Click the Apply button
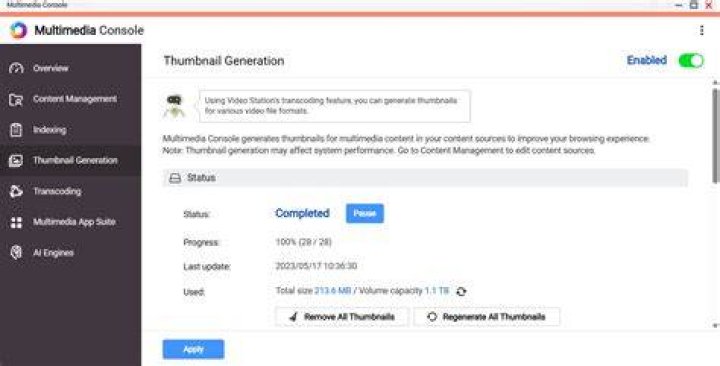720x366 pixels. coord(193,349)
